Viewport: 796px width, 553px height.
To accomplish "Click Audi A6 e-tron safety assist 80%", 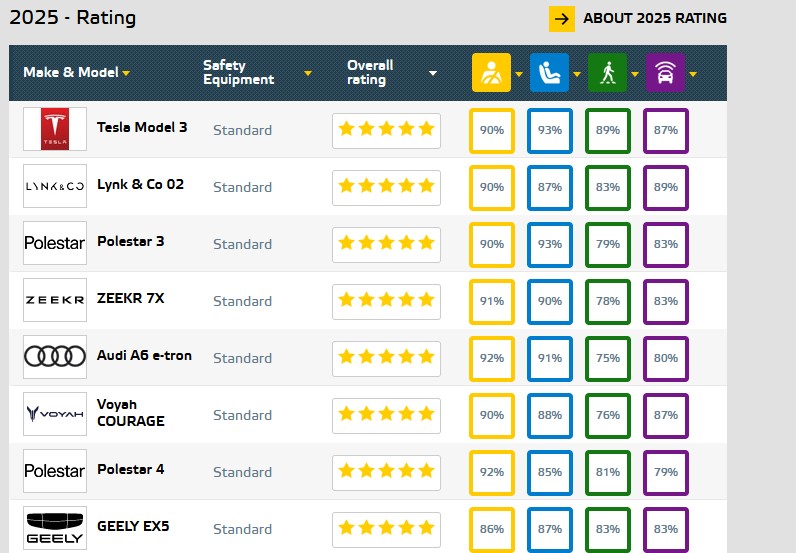I will click(x=666, y=359).
